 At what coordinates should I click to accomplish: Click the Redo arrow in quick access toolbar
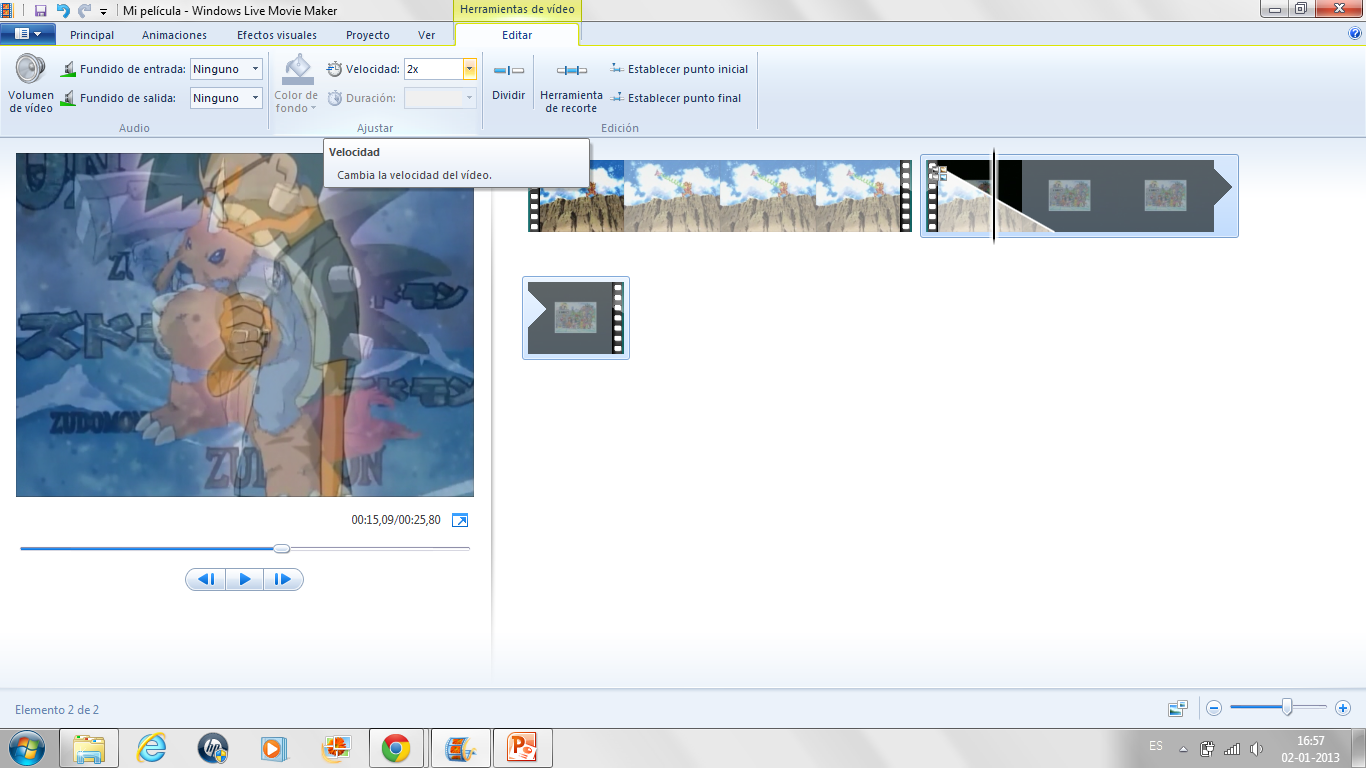tap(84, 10)
